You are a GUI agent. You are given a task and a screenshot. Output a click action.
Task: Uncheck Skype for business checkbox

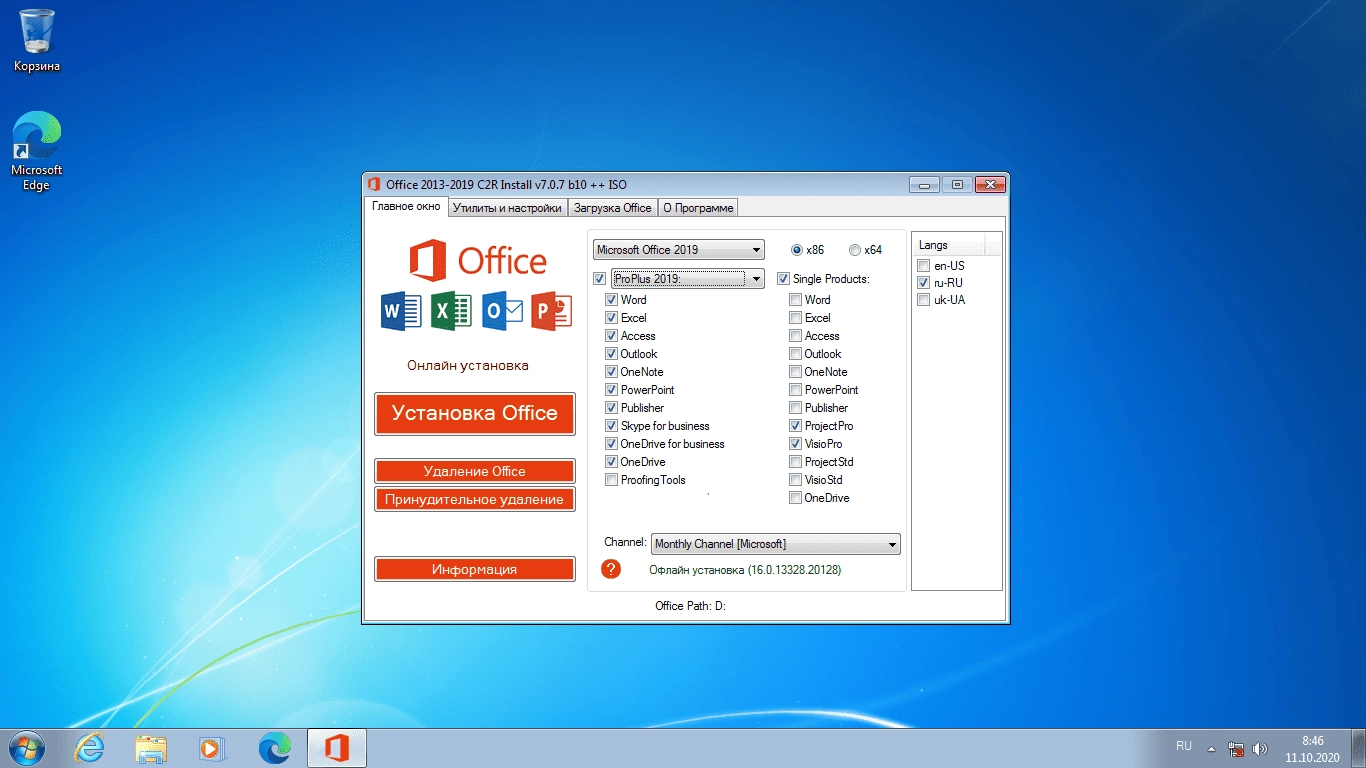(611, 426)
